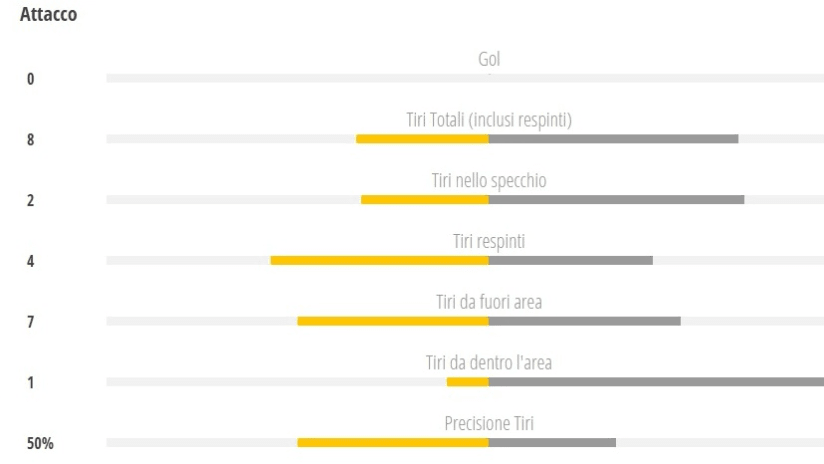Click the gray Tiri da dentro l'area bar

click(x=656, y=382)
